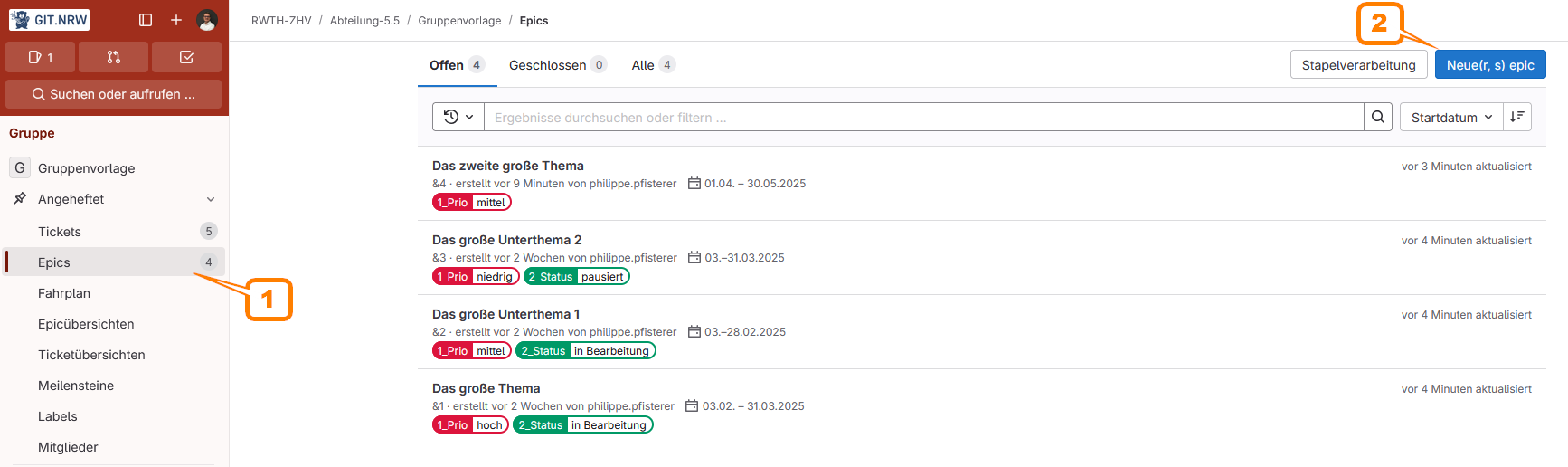Viewport: 1568px width, 467px height.
Task: Click calendar icon of Das zweite große Thema
Action: coord(694,184)
